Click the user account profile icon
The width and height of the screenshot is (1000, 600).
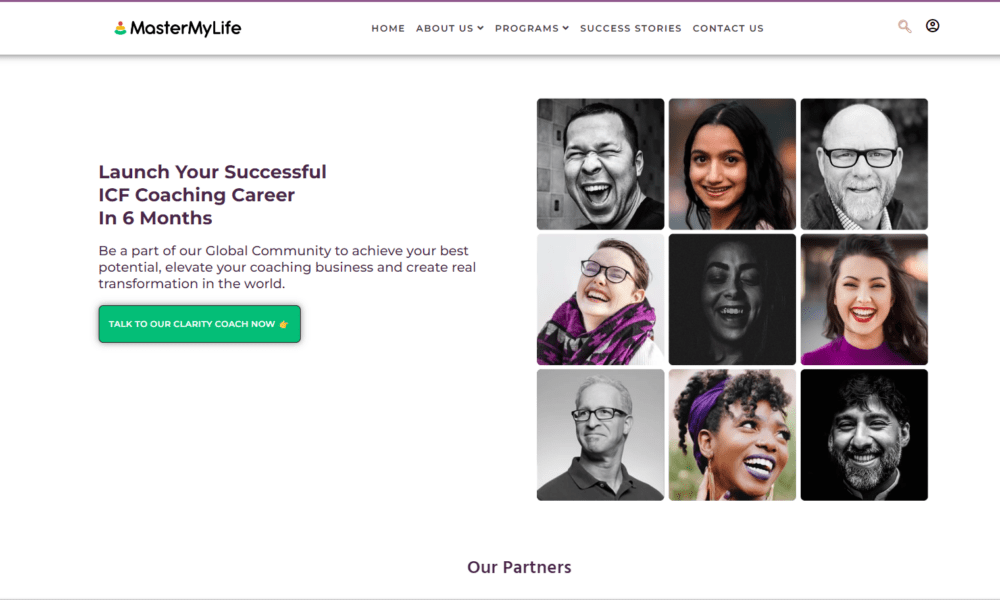coord(932,26)
